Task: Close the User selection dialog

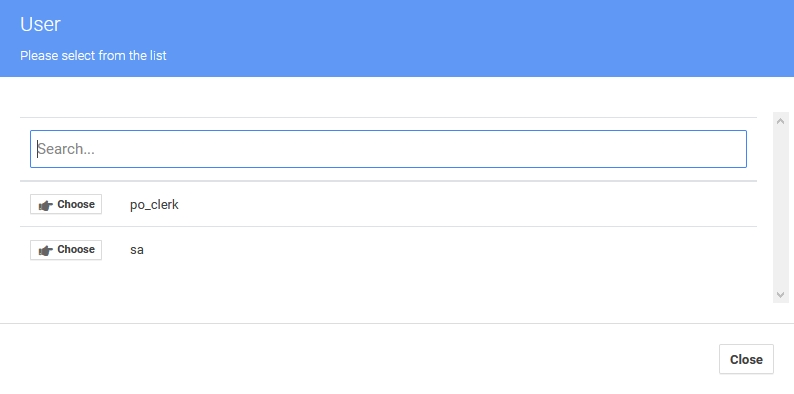Action: [746, 359]
